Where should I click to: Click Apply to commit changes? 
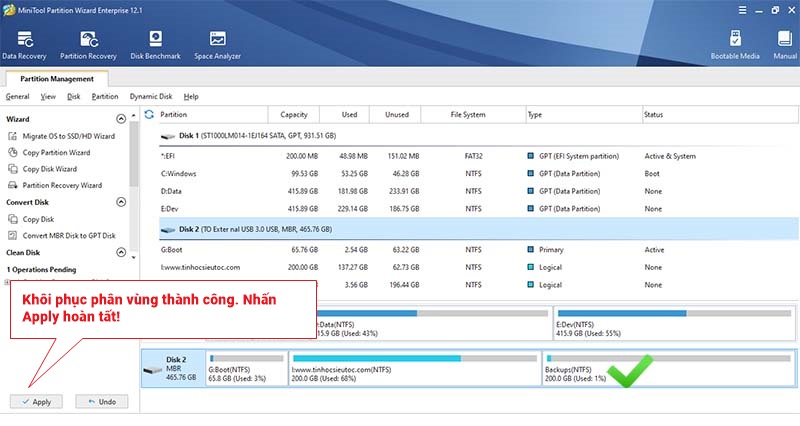36,402
